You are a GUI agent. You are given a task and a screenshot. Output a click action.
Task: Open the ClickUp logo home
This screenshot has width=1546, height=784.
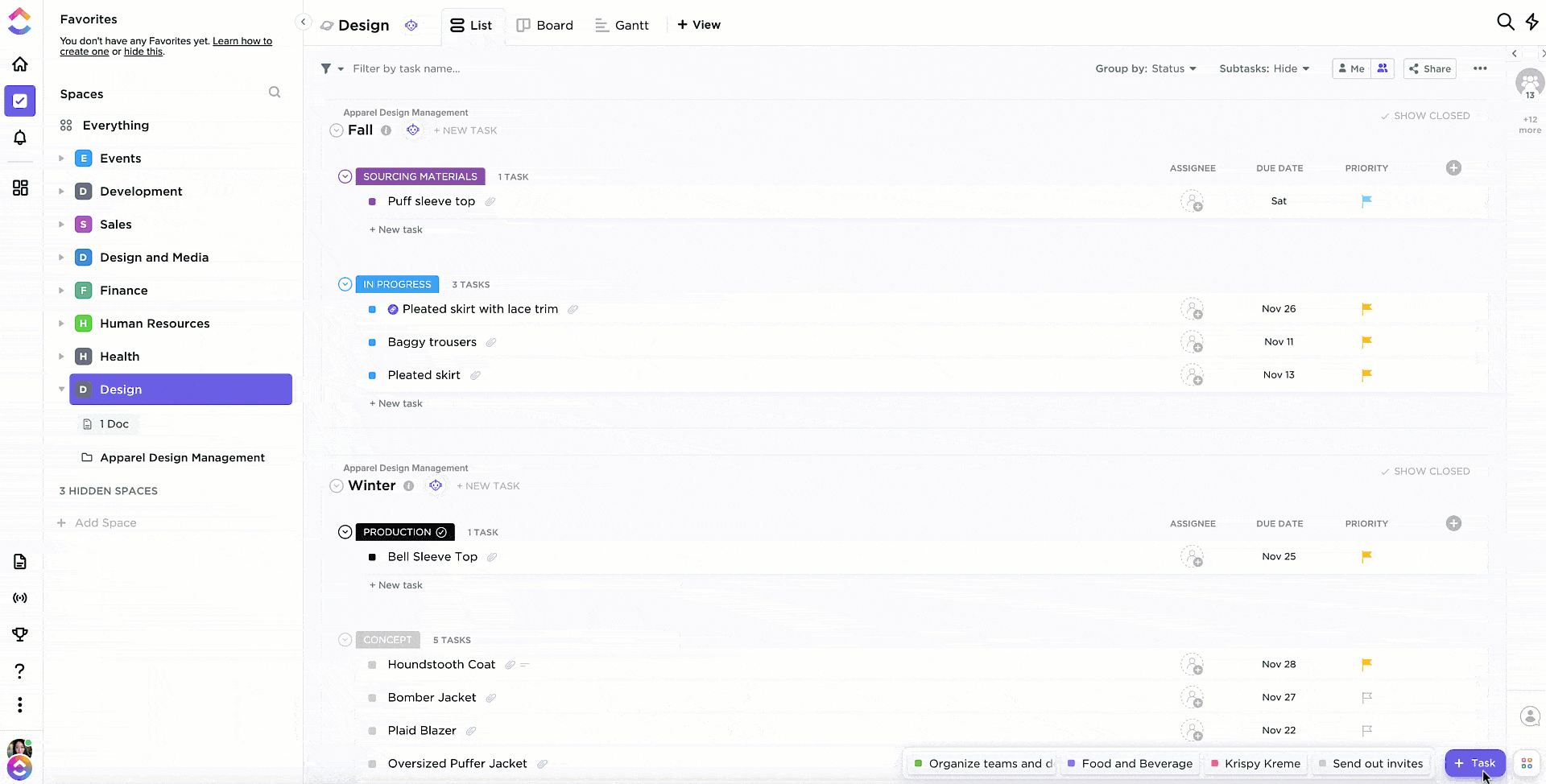(19, 22)
